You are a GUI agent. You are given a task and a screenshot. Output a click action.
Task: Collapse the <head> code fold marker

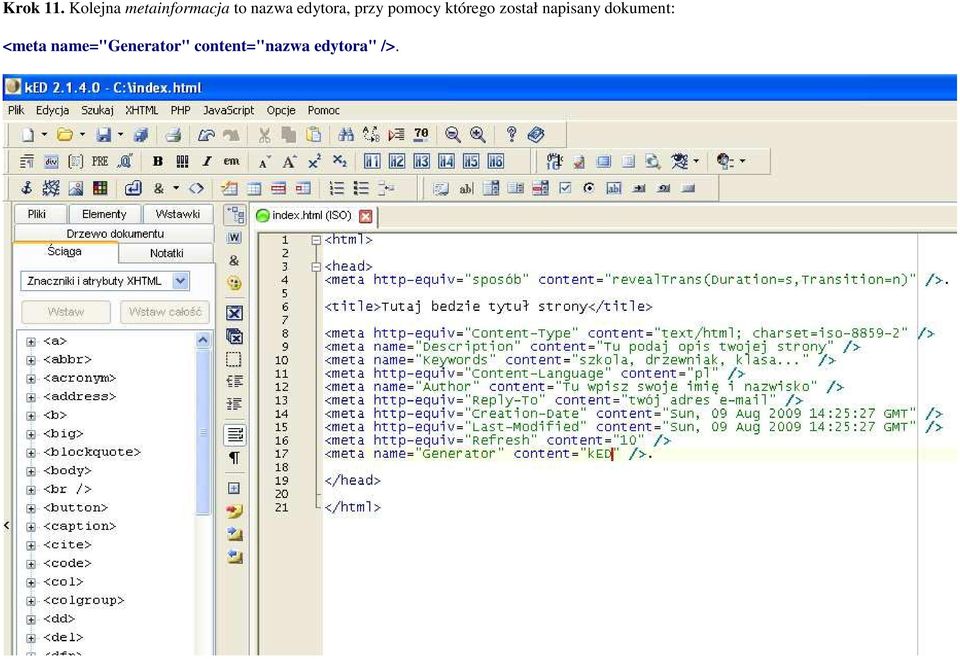(x=316, y=267)
